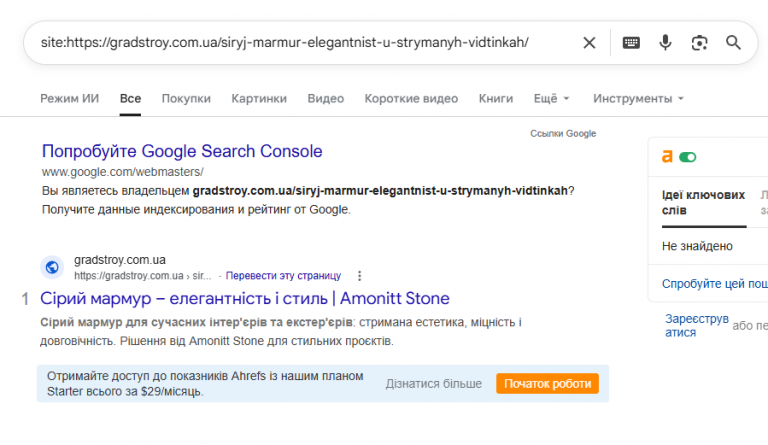Screen dimensions: 768x445
Task: Click the gradstroy.com.ua site name above the result
Action: tap(120, 260)
